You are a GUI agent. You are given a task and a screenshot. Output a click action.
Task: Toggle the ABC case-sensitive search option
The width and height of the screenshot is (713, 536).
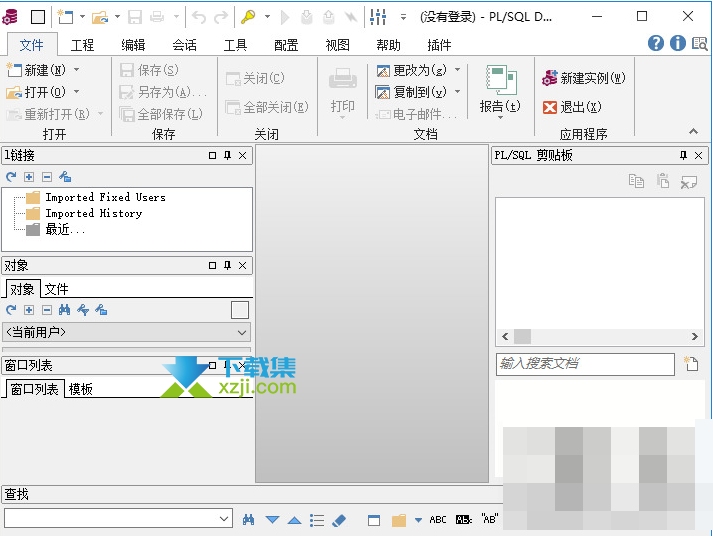point(438,519)
